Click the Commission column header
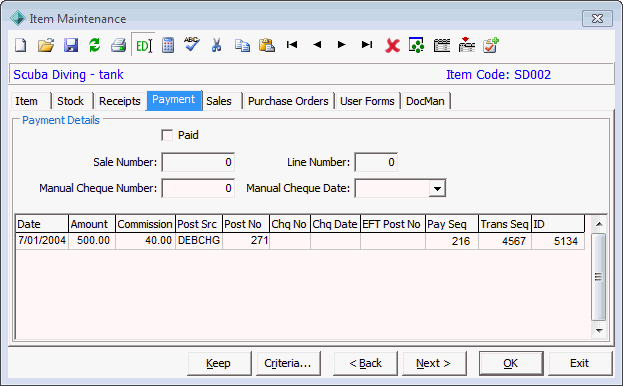Screen dimensions: 623x386 pyautogui.click(x=145, y=224)
